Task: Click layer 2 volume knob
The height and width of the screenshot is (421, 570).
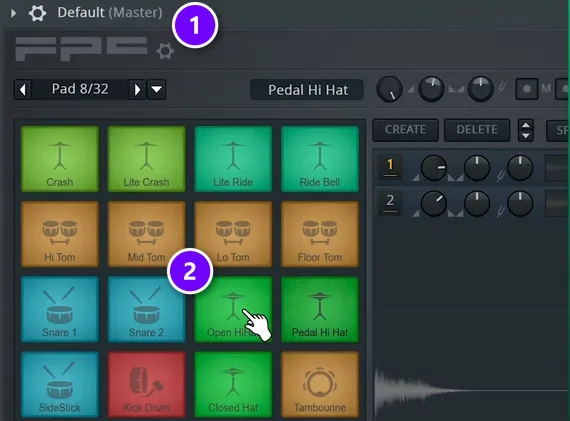Action: (x=434, y=204)
